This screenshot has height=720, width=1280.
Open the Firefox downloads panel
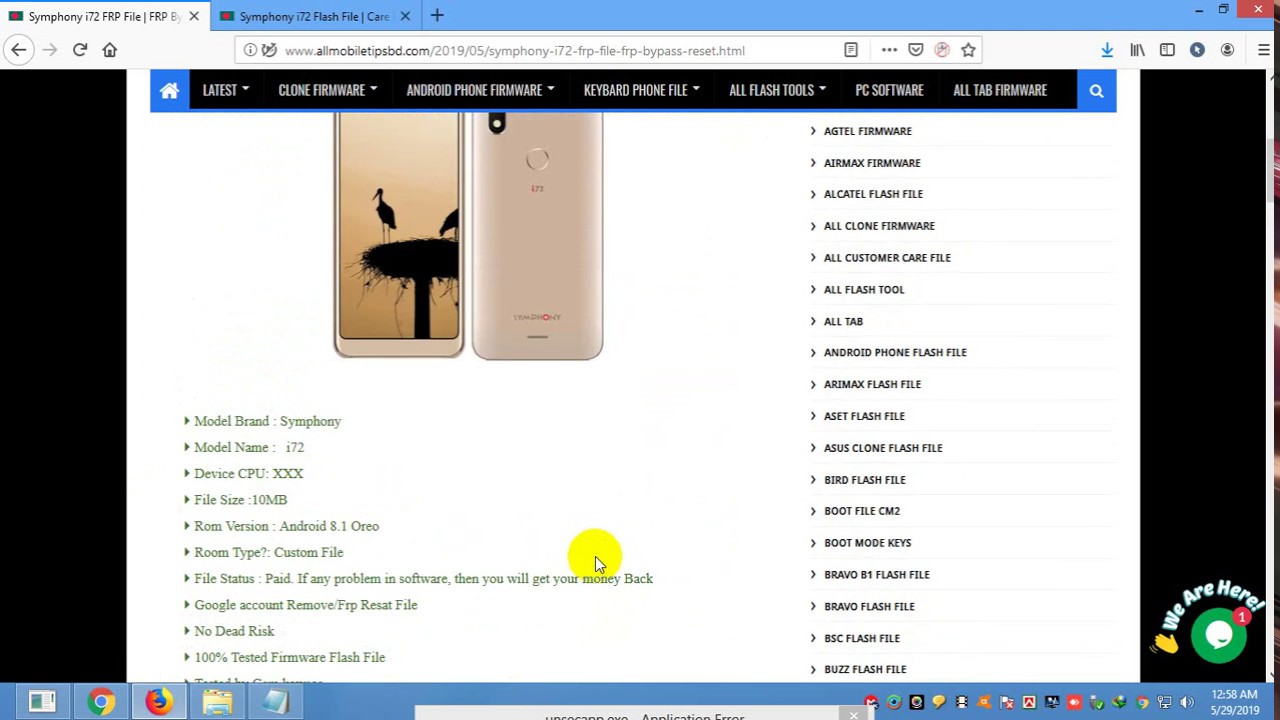(x=1107, y=50)
